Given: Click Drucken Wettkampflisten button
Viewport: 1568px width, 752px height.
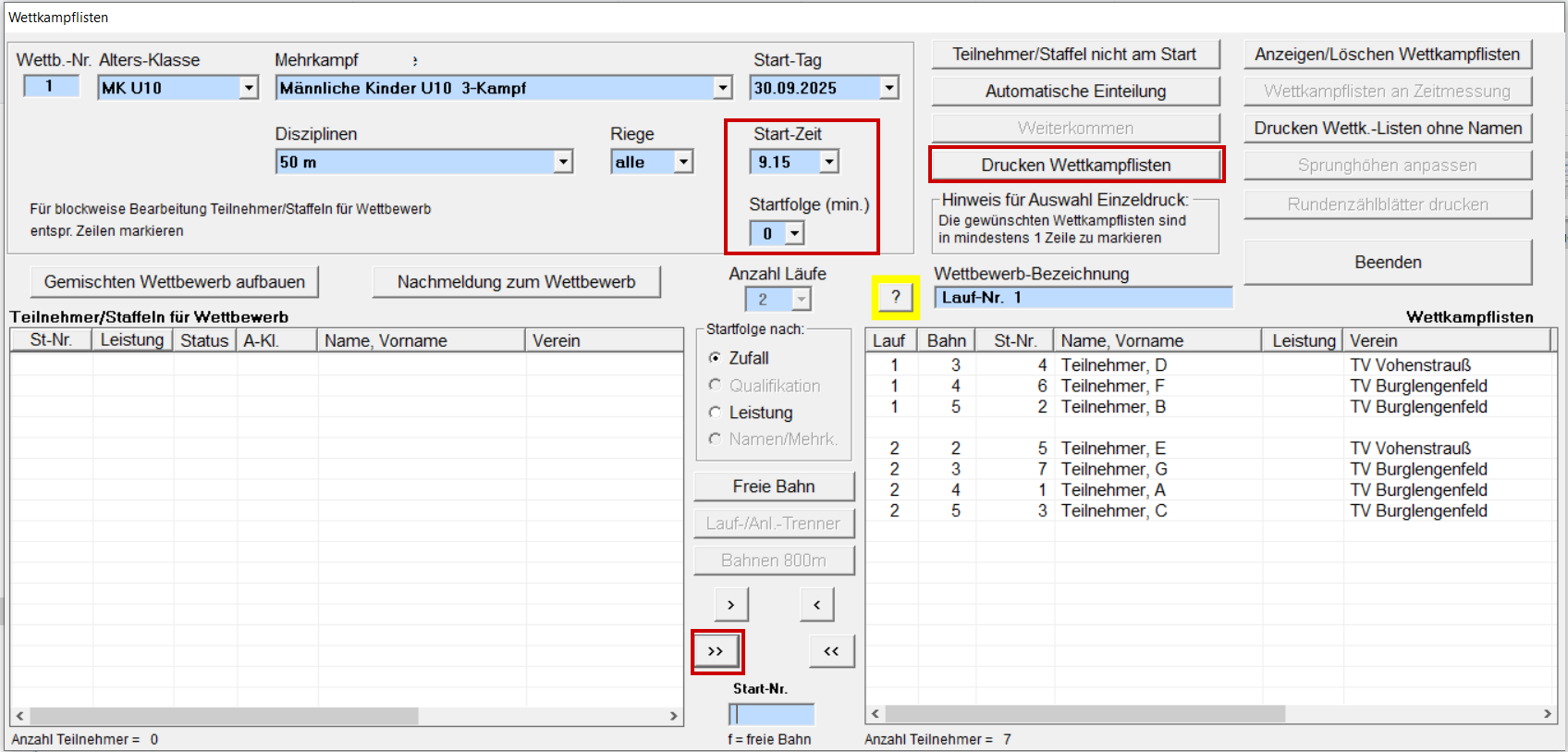Looking at the screenshot, I should (x=1075, y=165).
